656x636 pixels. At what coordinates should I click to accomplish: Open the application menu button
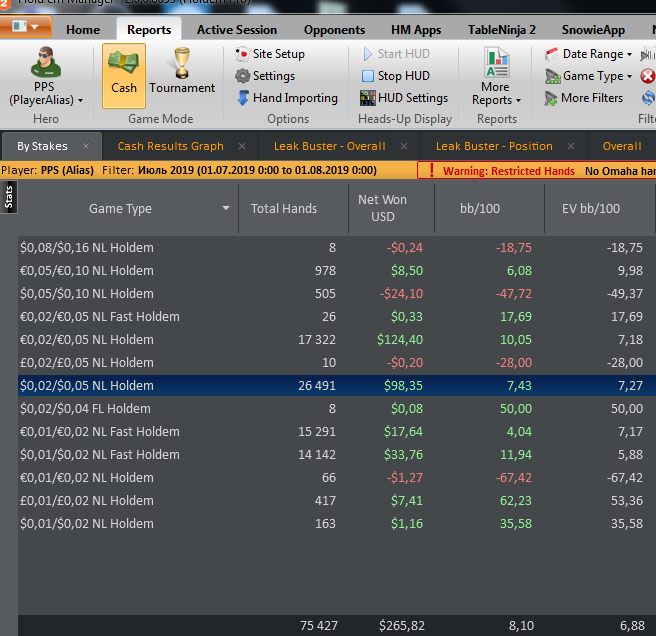point(26,27)
